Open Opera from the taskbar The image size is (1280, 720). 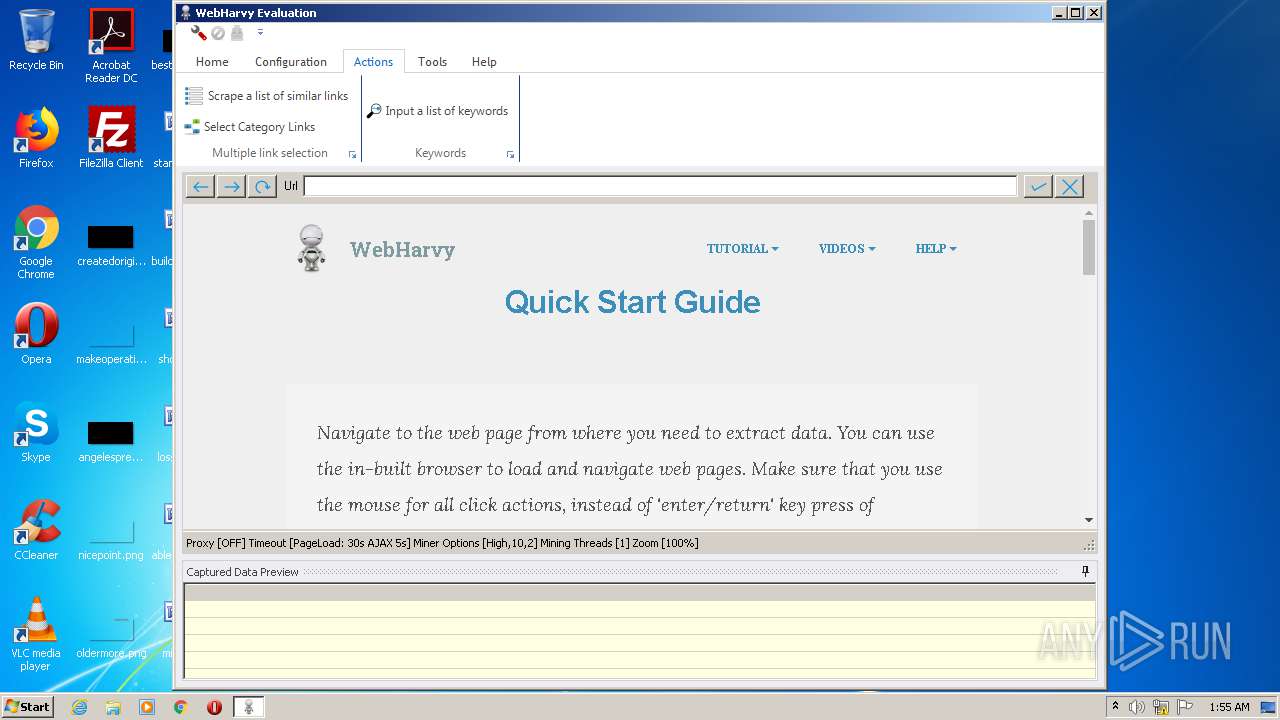click(x=214, y=707)
